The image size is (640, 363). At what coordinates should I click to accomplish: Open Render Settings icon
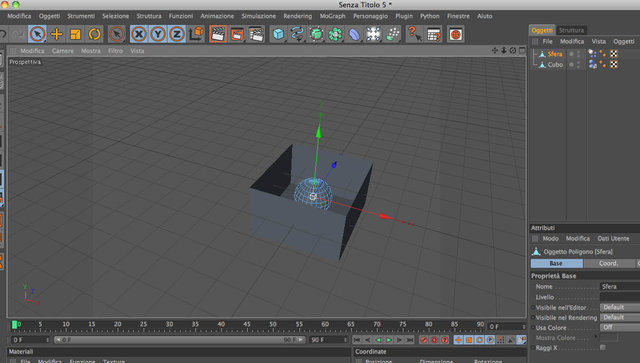tap(256, 34)
